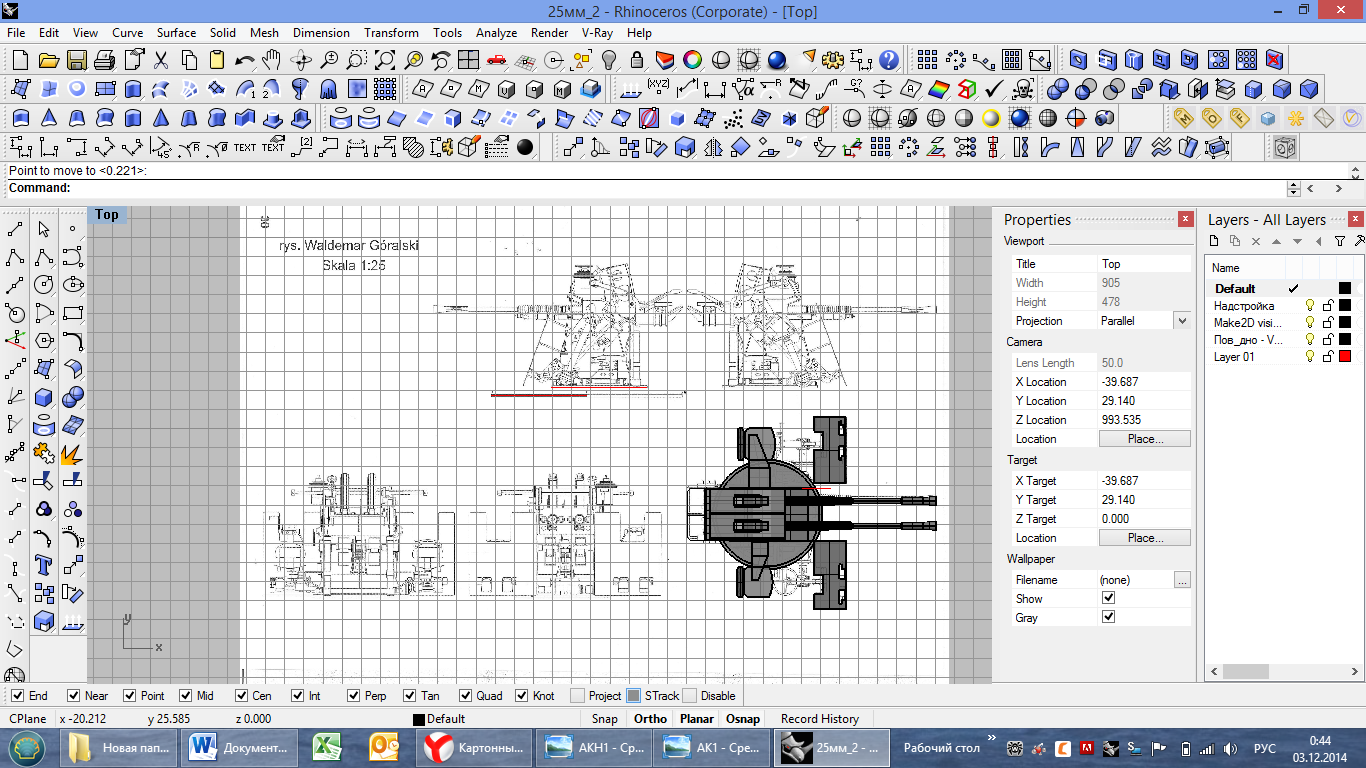Click the puzzle piece Join icon in sidebar
The height and width of the screenshot is (768, 1366).
(44, 453)
